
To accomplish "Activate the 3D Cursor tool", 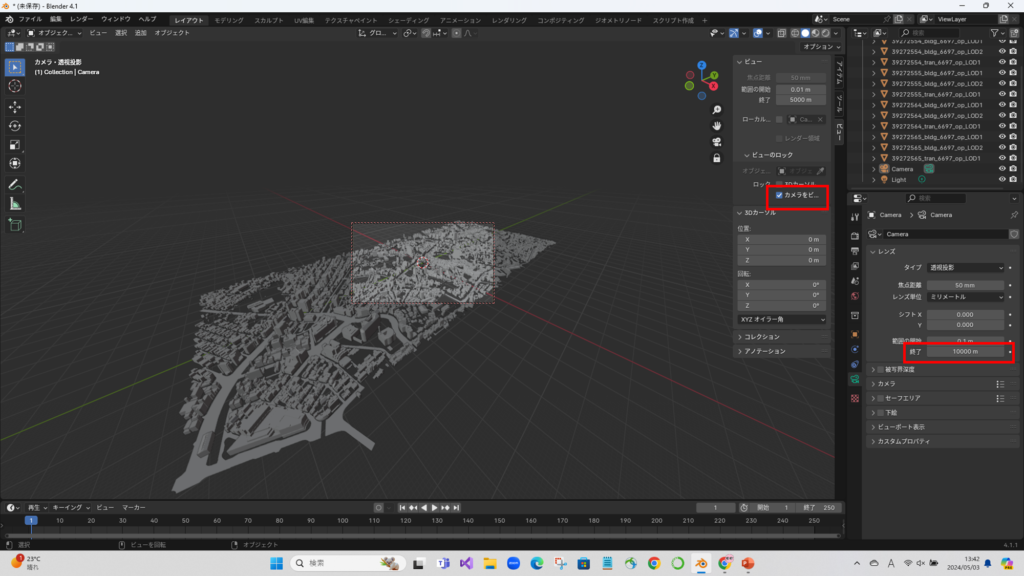I will point(15,86).
